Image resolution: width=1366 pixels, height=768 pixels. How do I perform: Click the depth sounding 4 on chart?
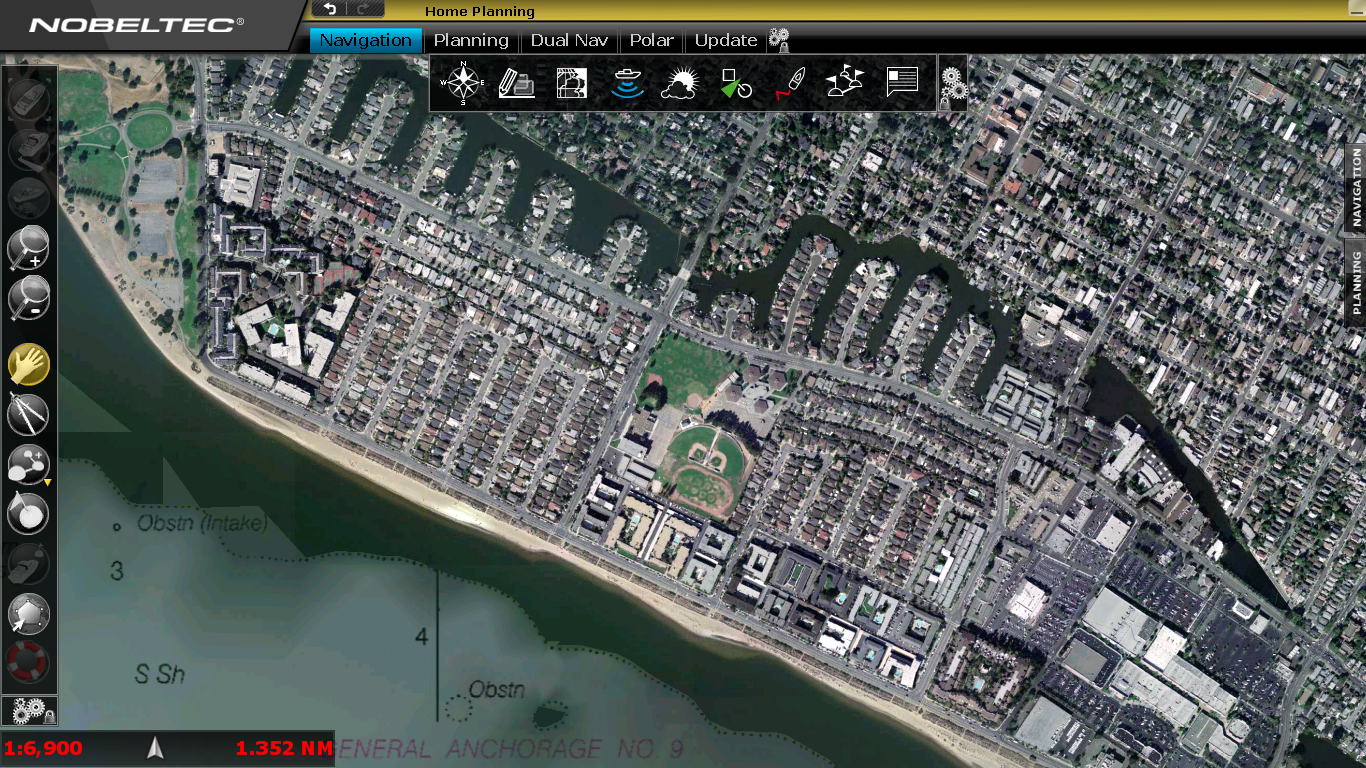(x=421, y=637)
